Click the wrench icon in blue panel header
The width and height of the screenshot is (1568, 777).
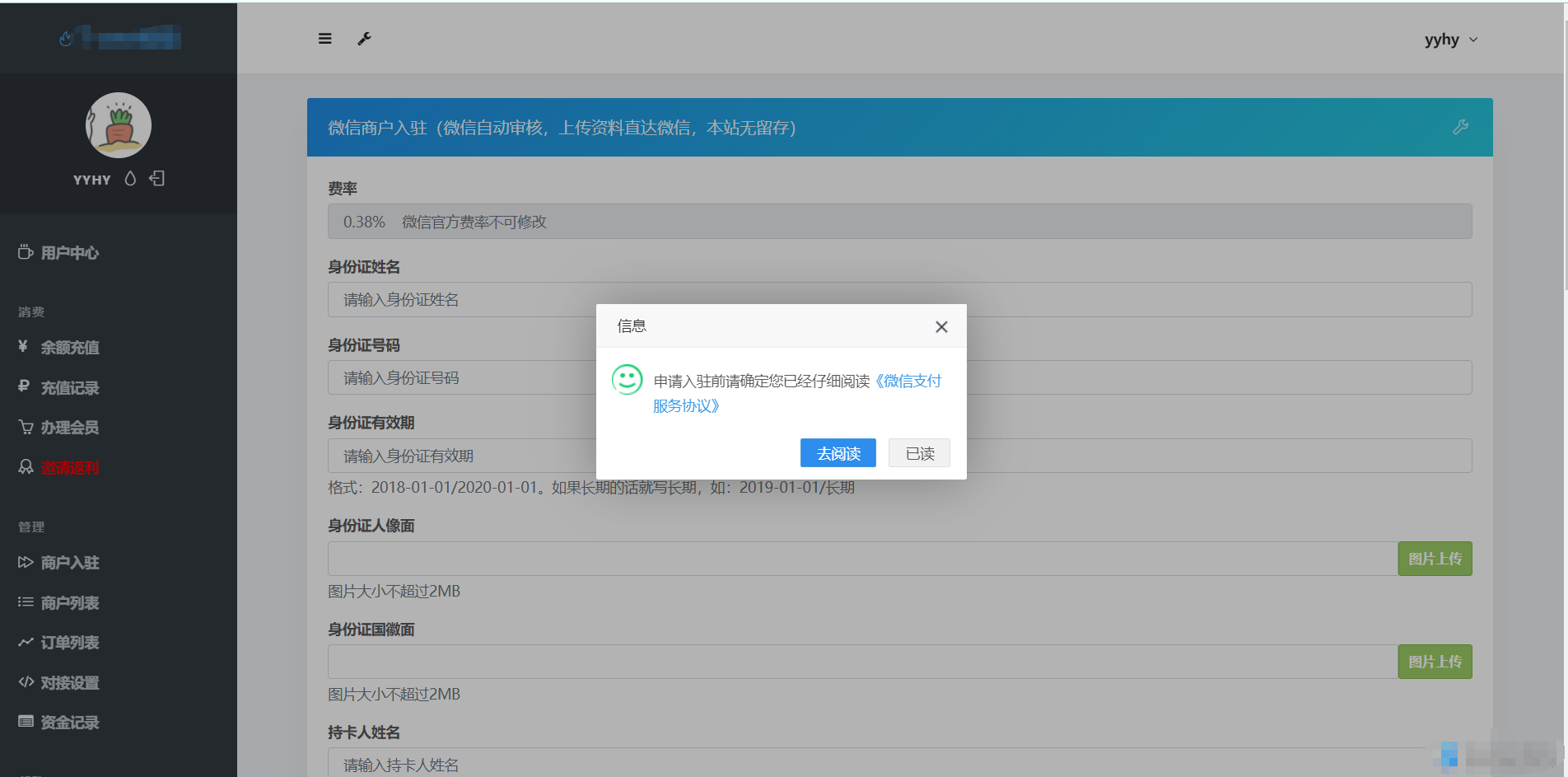pyautogui.click(x=1460, y=127)
